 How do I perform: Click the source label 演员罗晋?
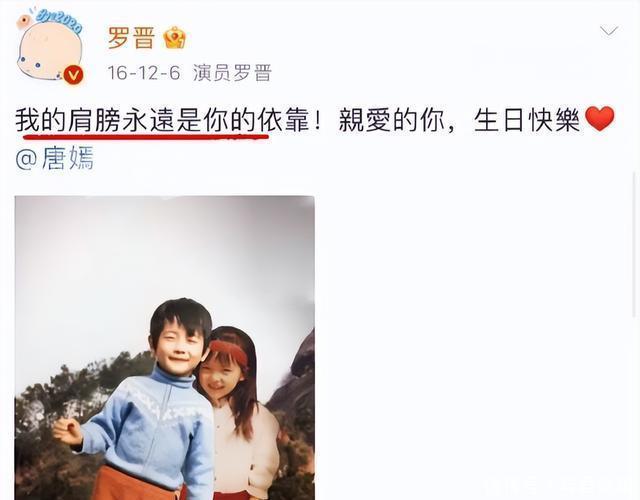[232, 73]
